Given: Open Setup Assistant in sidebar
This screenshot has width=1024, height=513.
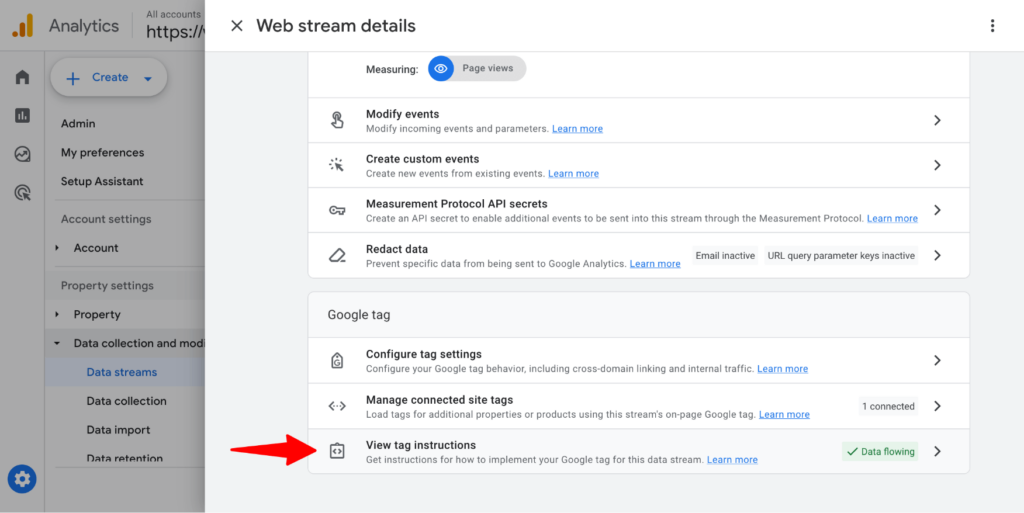Looking at the screenshot, I should (x=102, y=181).
